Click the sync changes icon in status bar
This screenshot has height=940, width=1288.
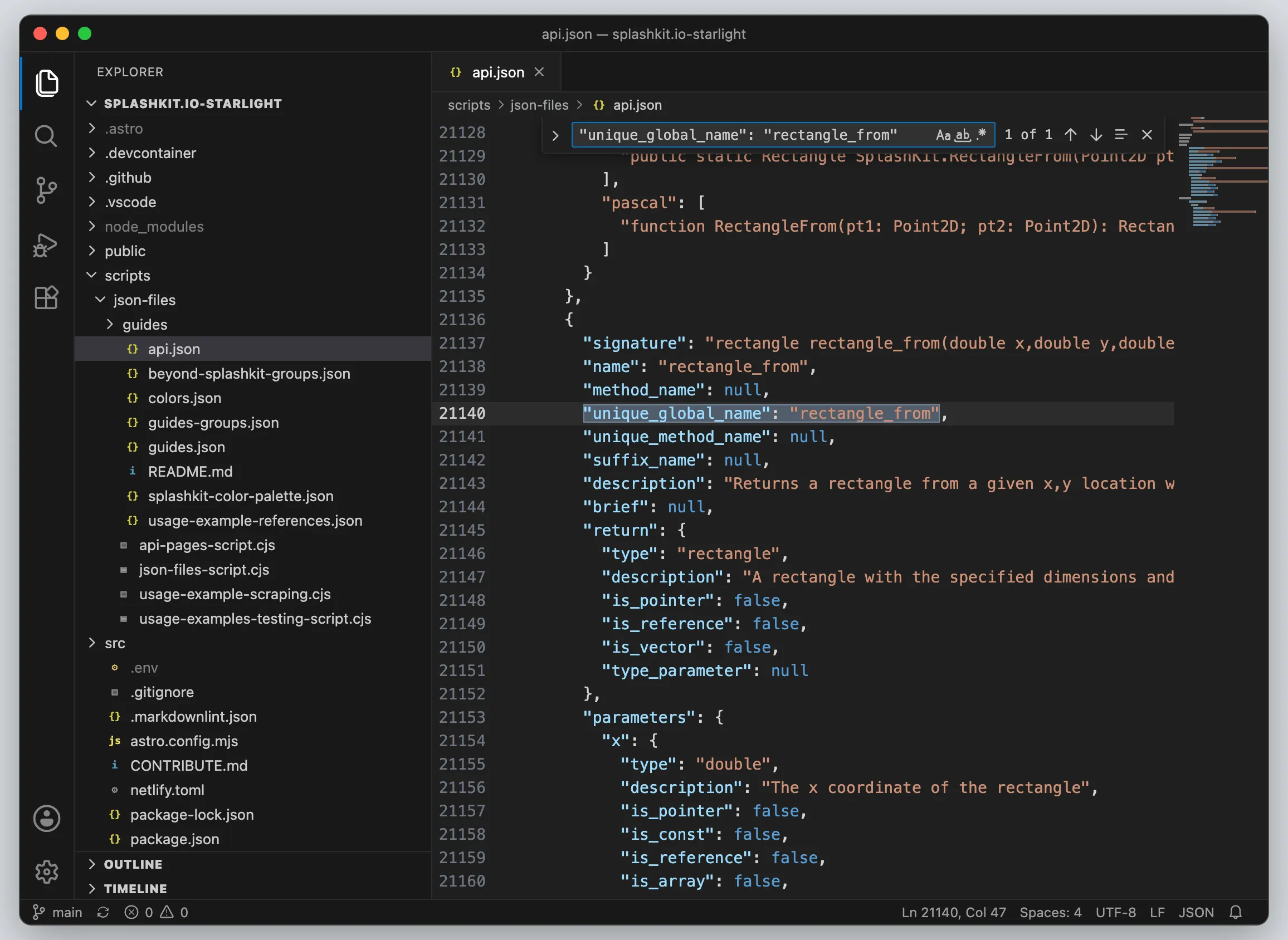click(103, 912)
